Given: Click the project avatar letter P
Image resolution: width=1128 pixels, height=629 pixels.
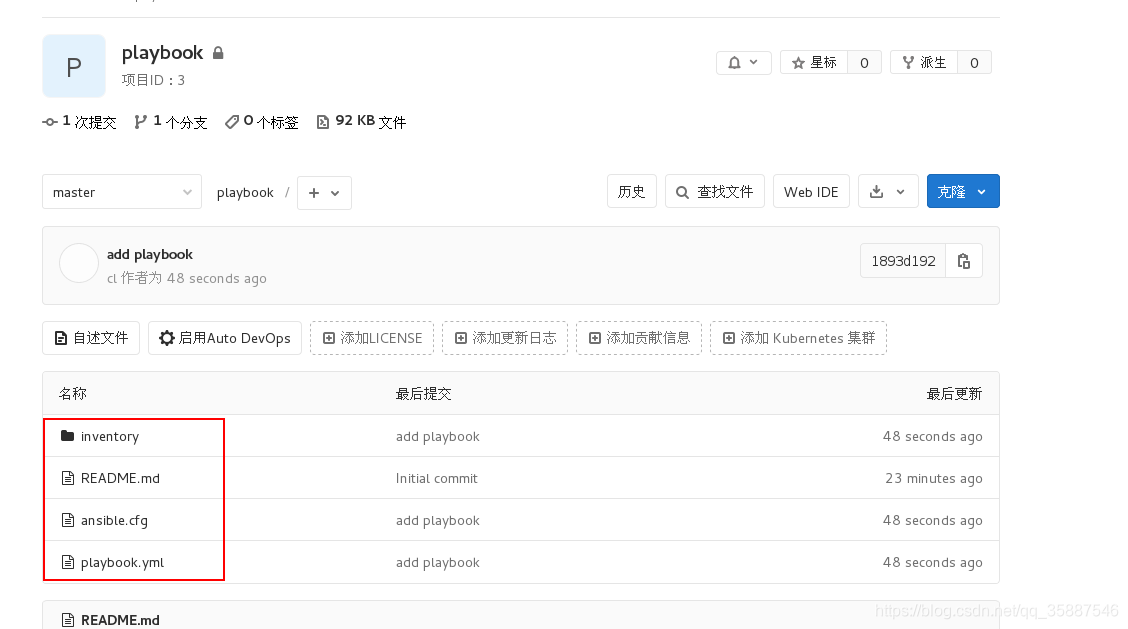Looking at the screenshot, I should (73, 66).
